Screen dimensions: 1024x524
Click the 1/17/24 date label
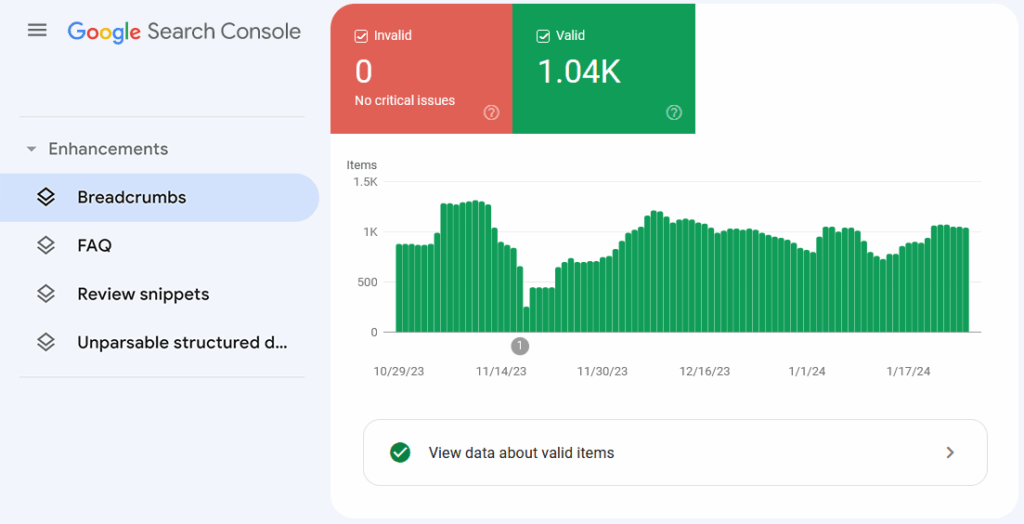(x=908, y=371)
